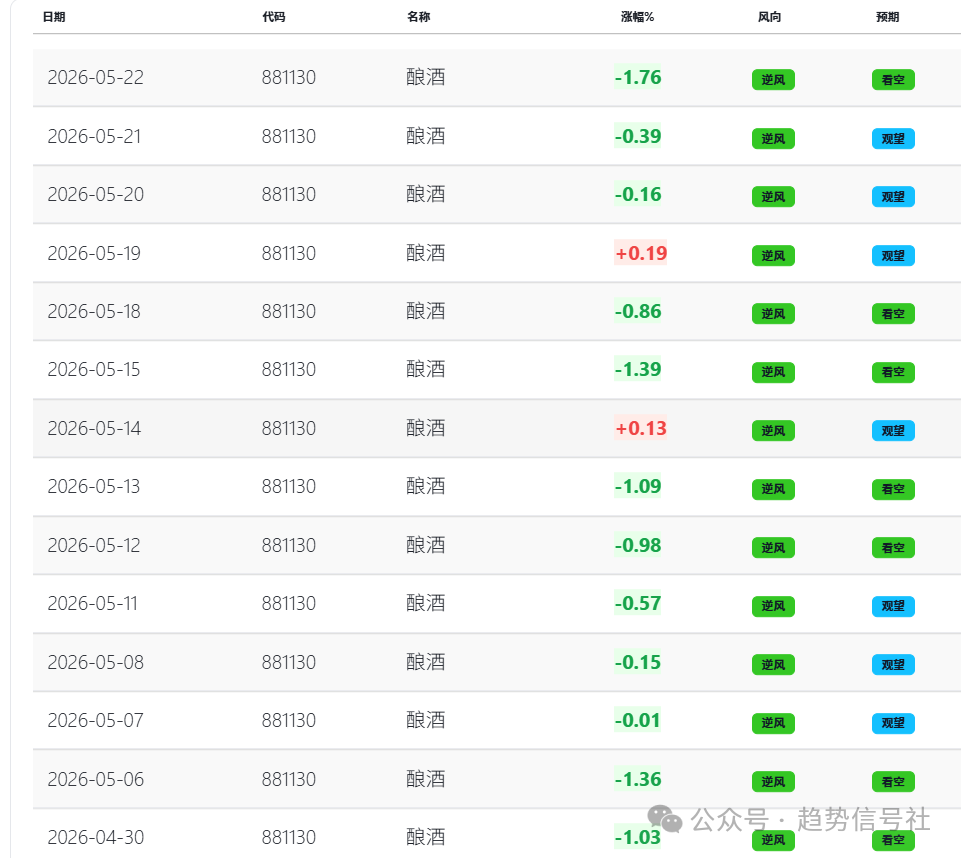Screen dimensions: 961x858
Task: Select date cell 2026-05-21
Action: [x=94, y=136]
